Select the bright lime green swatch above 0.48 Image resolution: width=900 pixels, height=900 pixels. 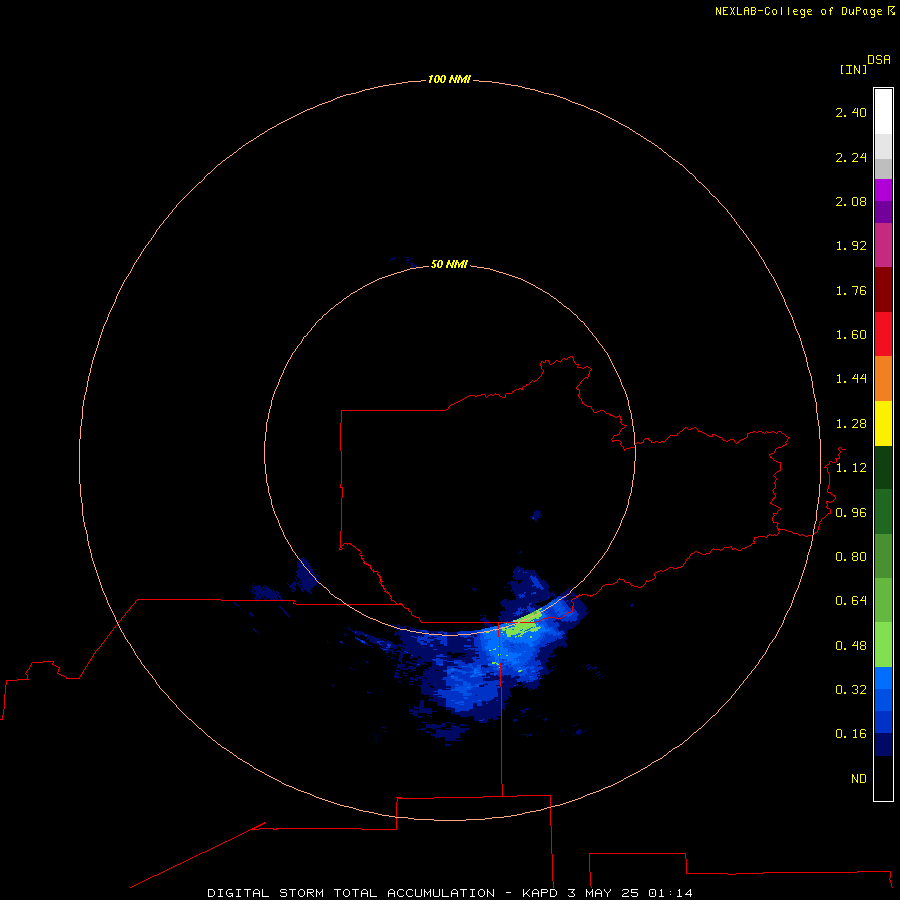[x=883, y=645]
